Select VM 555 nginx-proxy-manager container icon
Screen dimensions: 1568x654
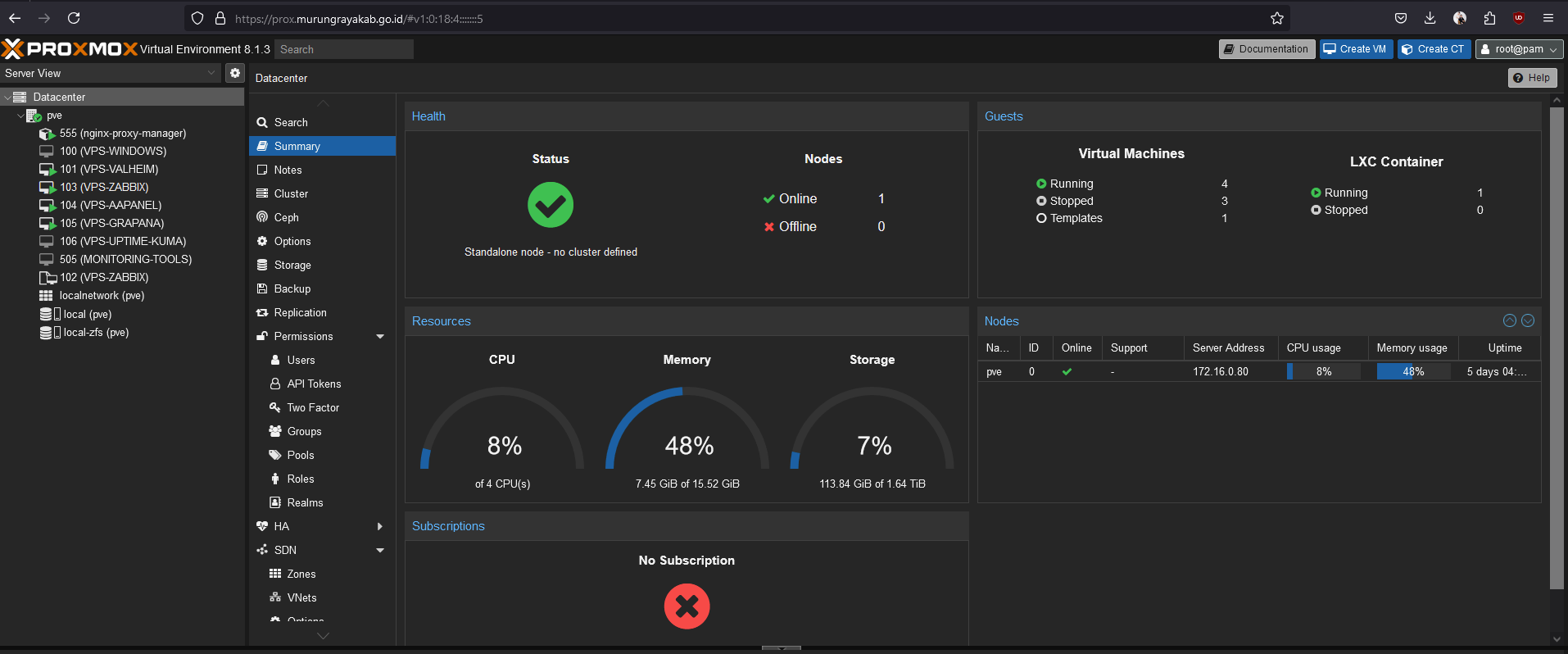pos(47,134)
